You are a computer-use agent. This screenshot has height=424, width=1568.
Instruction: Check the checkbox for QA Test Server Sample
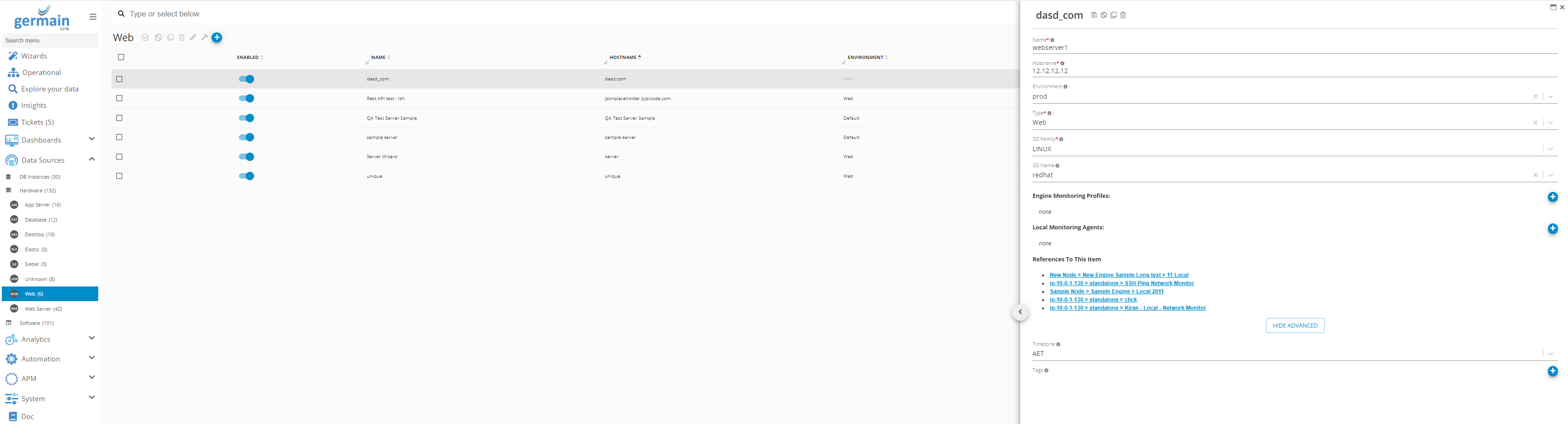119,118
